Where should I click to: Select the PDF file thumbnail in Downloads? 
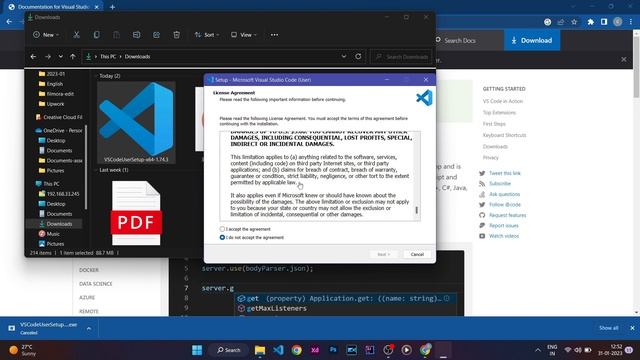pyautogui.click(x=136, y=213)
